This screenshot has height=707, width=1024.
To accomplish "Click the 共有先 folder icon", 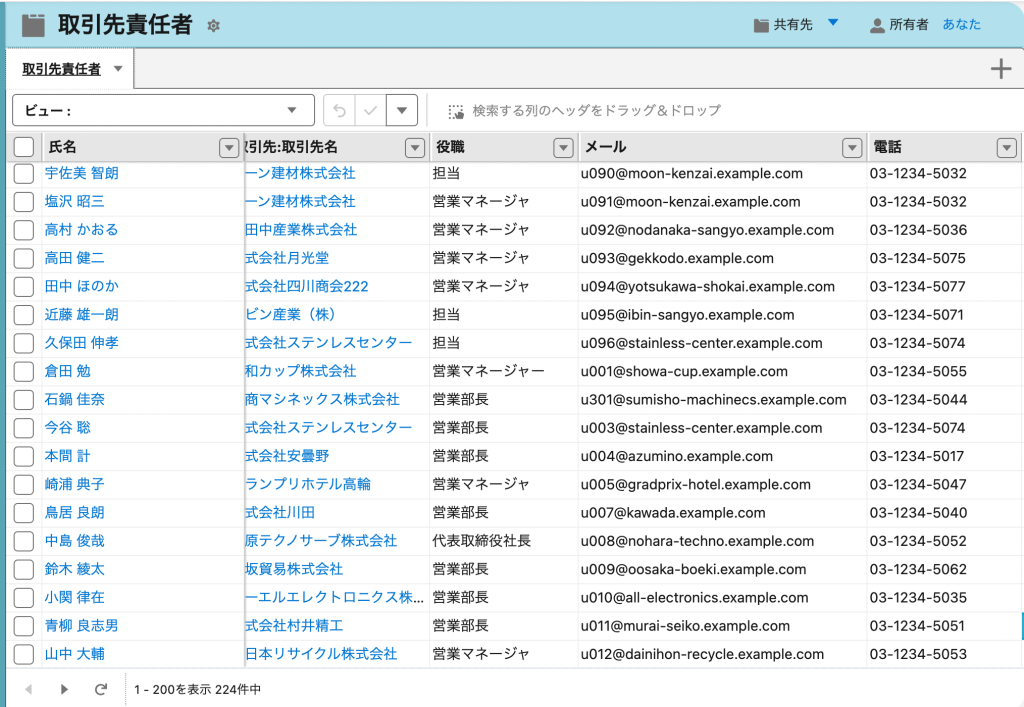I will pyautogui.click(x=761, y=25).
